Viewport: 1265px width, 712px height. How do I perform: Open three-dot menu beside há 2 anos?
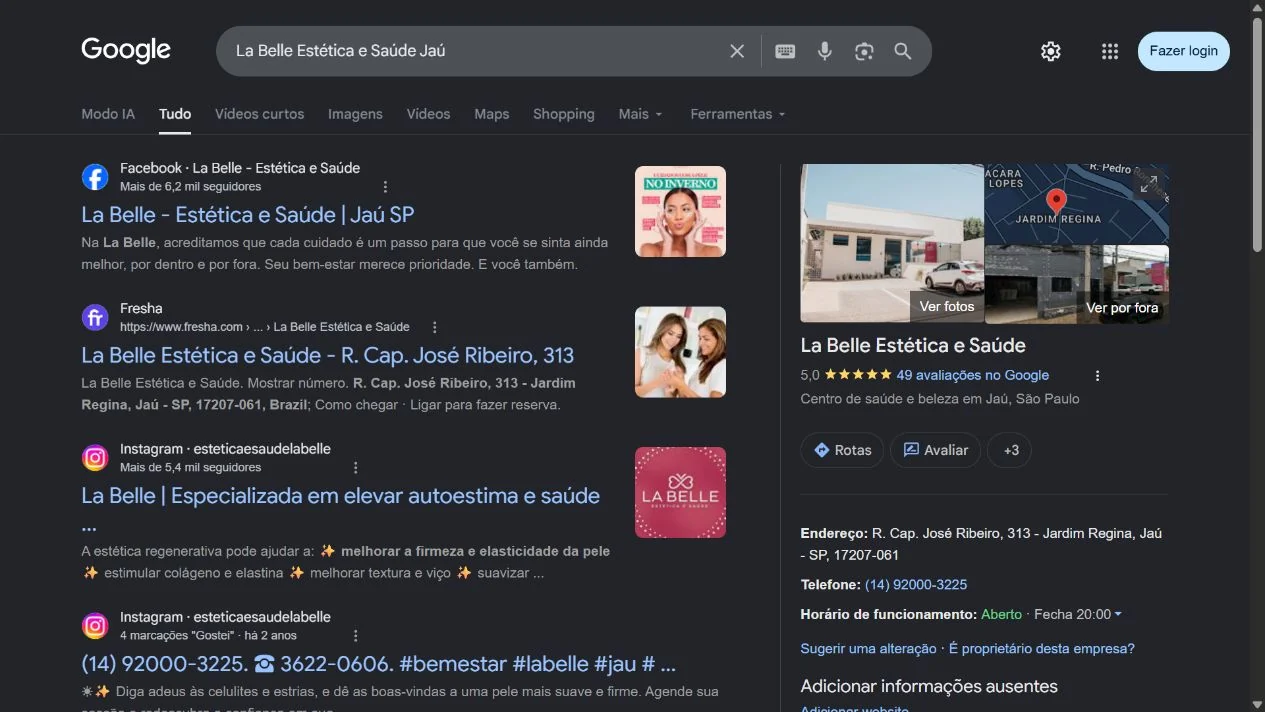click(355, 635)
